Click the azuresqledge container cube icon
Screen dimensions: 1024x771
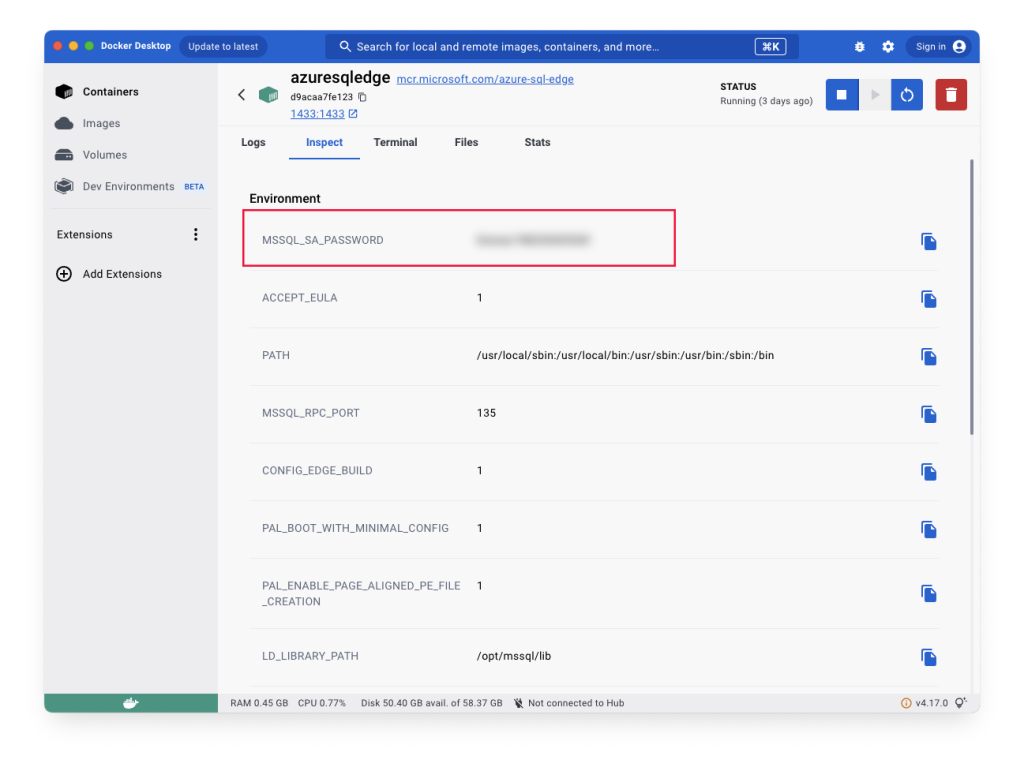click(x=268, y=95)
